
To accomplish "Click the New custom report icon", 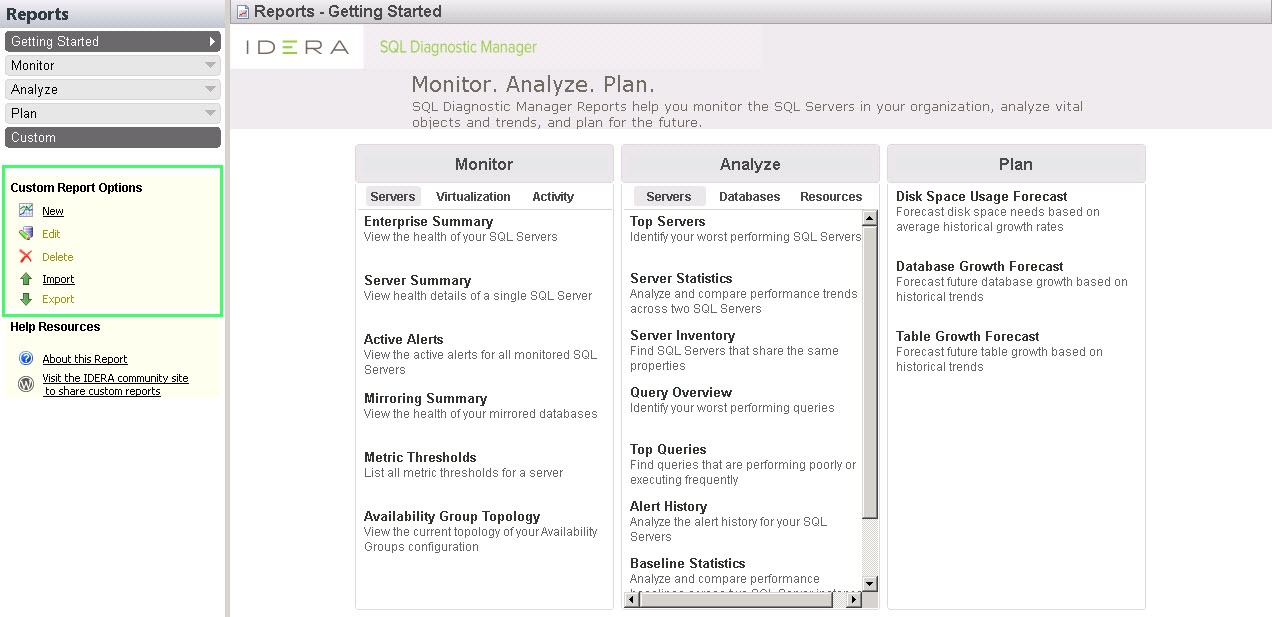I will [x=26, y=211].
